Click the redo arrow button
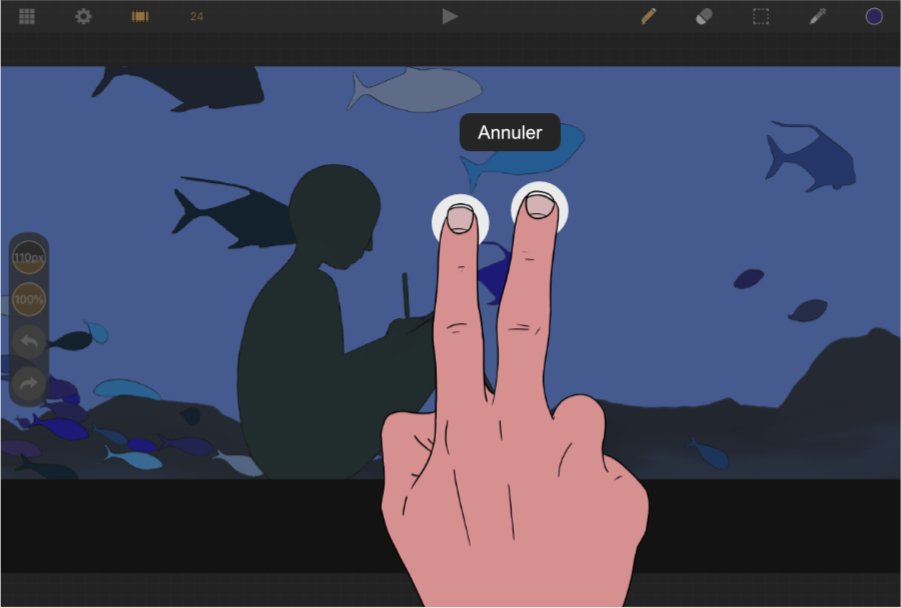The image size is (901, 608). pyautogui.click(x=29, y=383)
